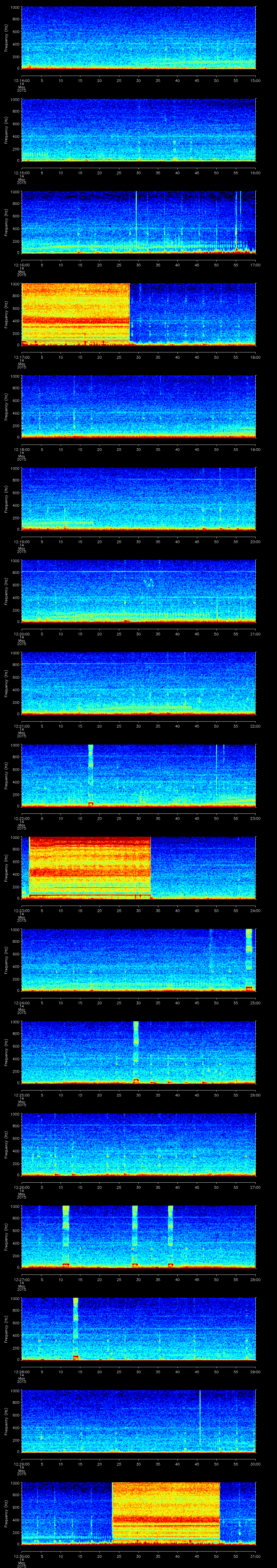This screenshot has width=277, height=1568.
Task: Select the burst near 58 seconds in the 12:24:00 plot
Action: click(x=249, y=960)
